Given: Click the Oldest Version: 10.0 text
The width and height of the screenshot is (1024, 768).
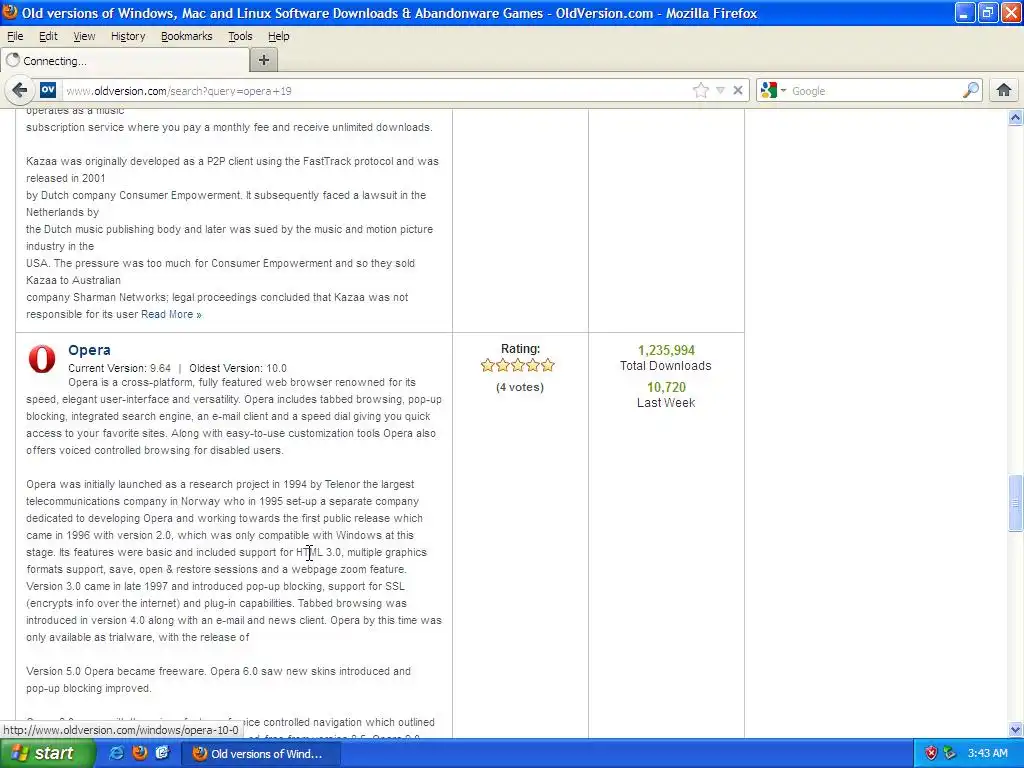Looking at the screenshot, I should (238, 368).
